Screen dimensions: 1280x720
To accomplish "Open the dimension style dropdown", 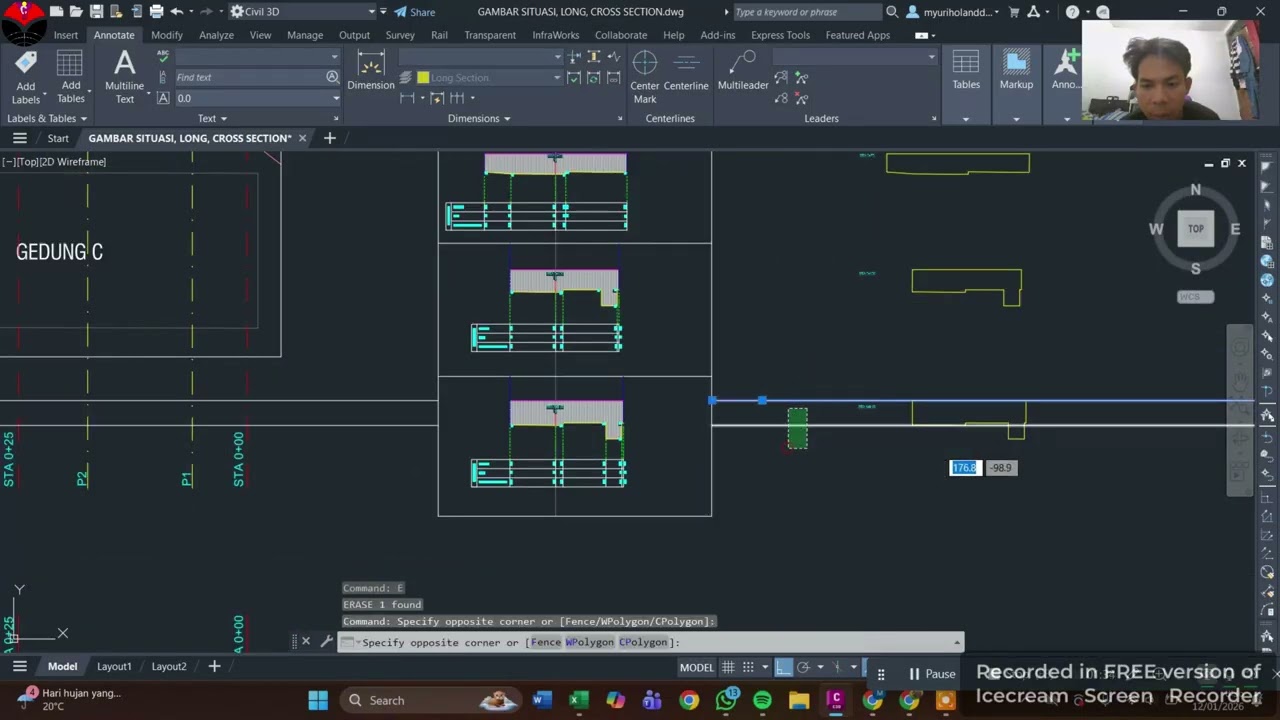I will coord(557,57).
